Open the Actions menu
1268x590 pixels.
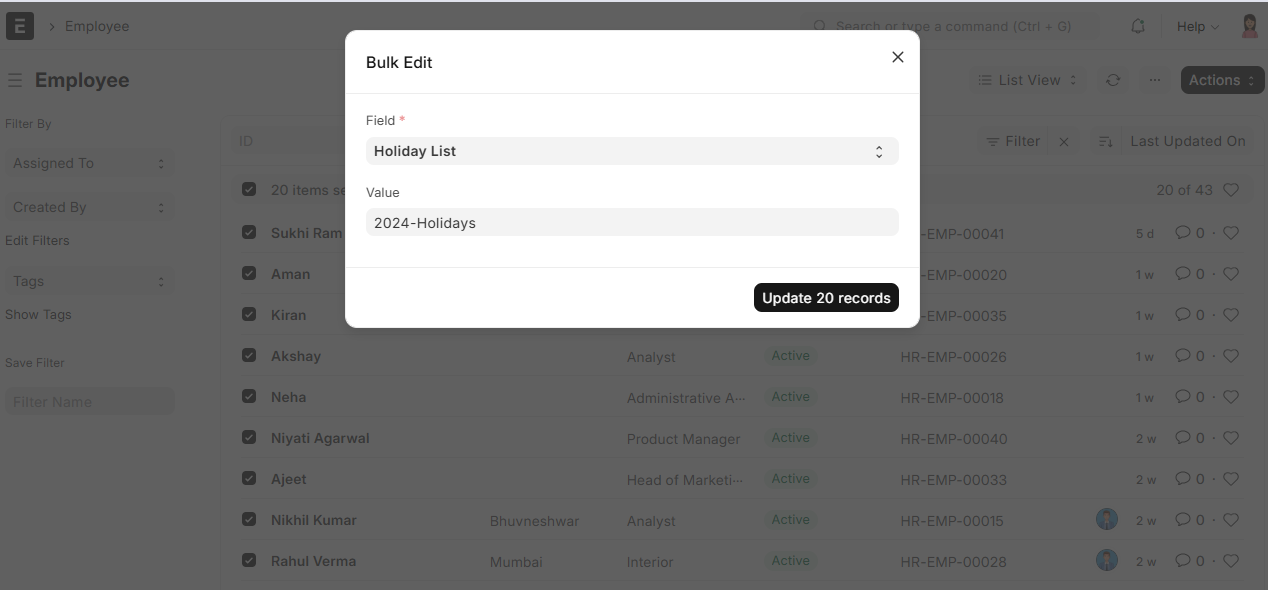[x=1222, y=80]
